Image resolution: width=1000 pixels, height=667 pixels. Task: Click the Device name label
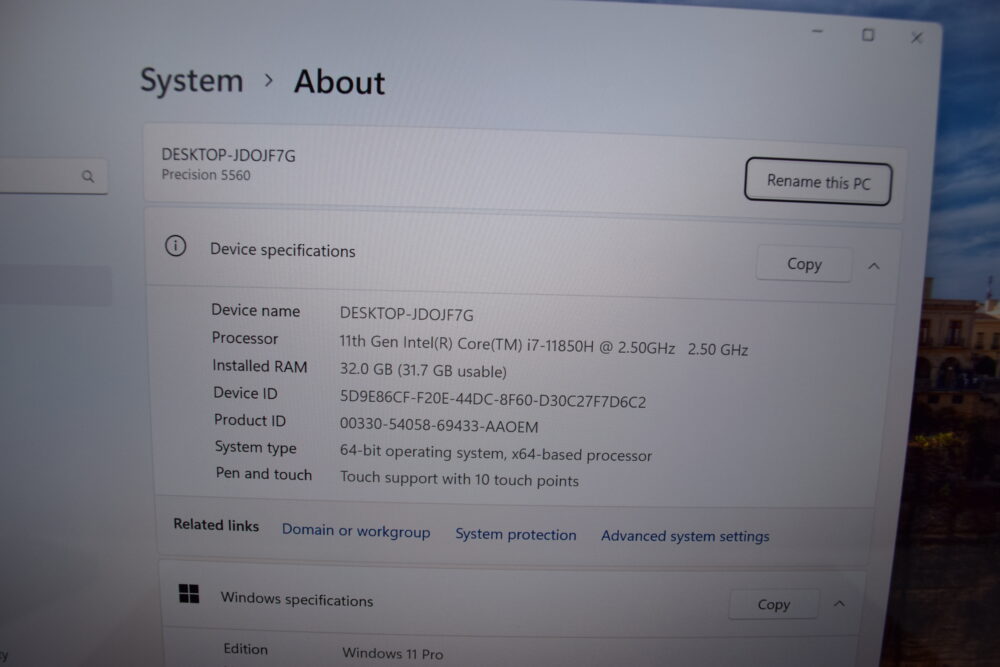point(256,311)
